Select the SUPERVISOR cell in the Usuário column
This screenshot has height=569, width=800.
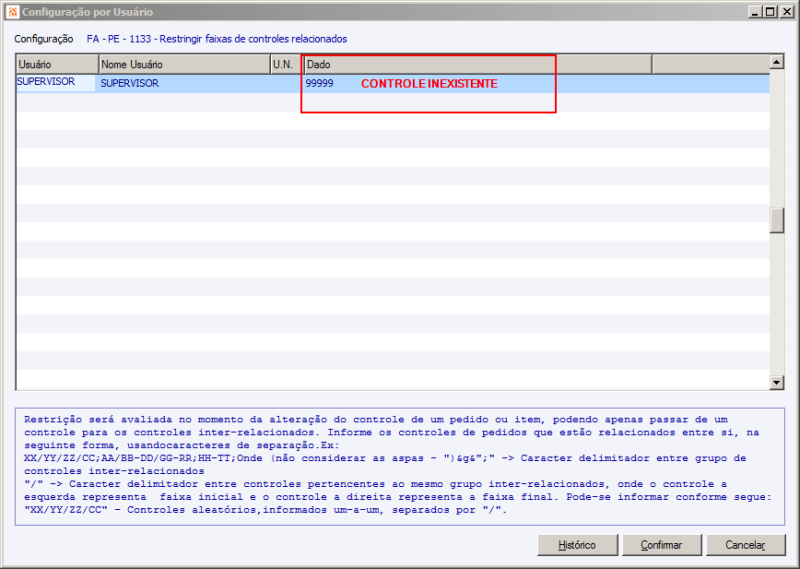tap(56, 83)
